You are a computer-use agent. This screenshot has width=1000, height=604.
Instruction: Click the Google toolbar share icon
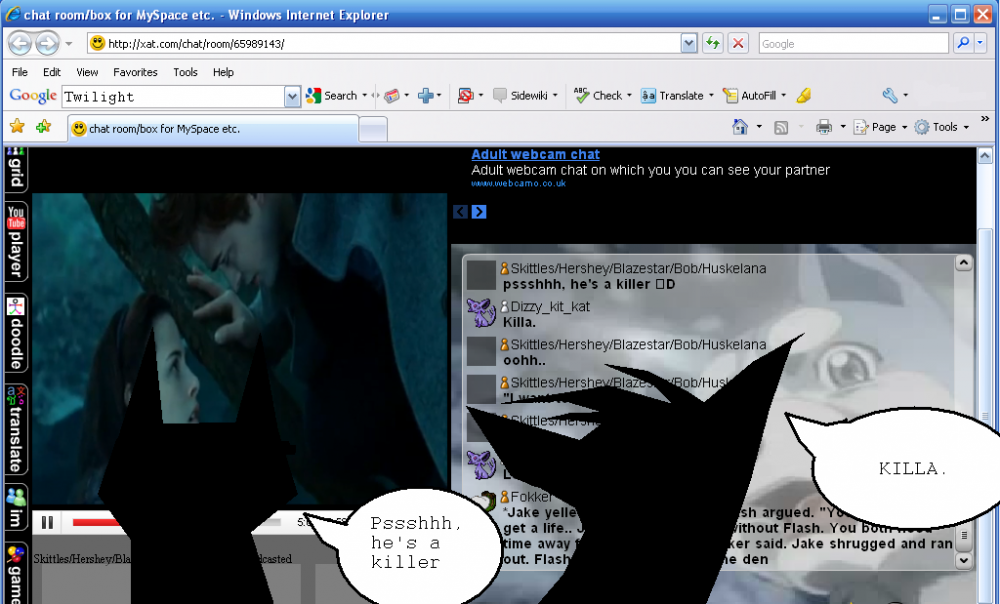[392, 96]
